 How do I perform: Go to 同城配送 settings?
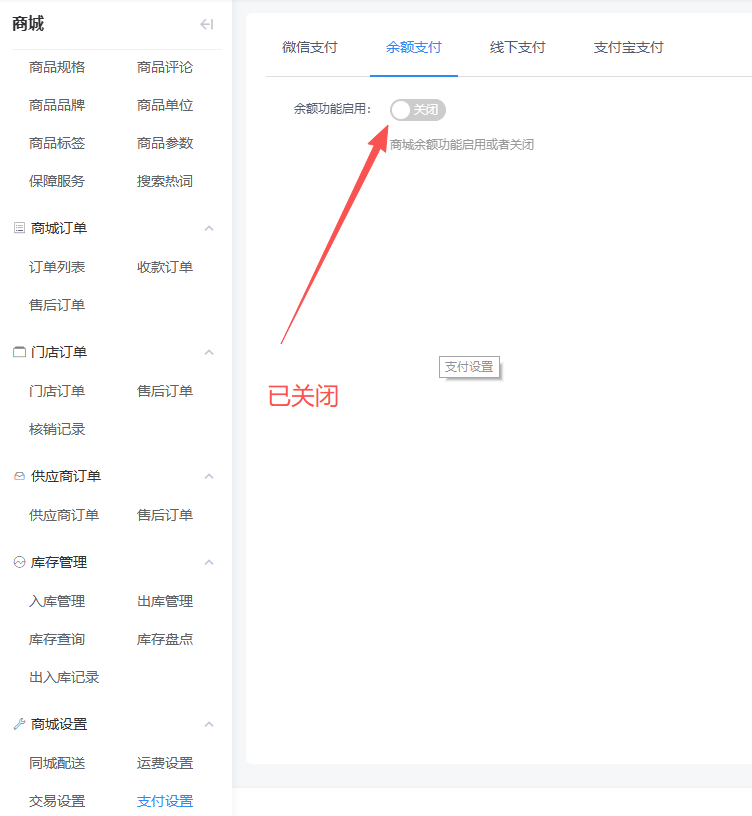pos(57,763)
